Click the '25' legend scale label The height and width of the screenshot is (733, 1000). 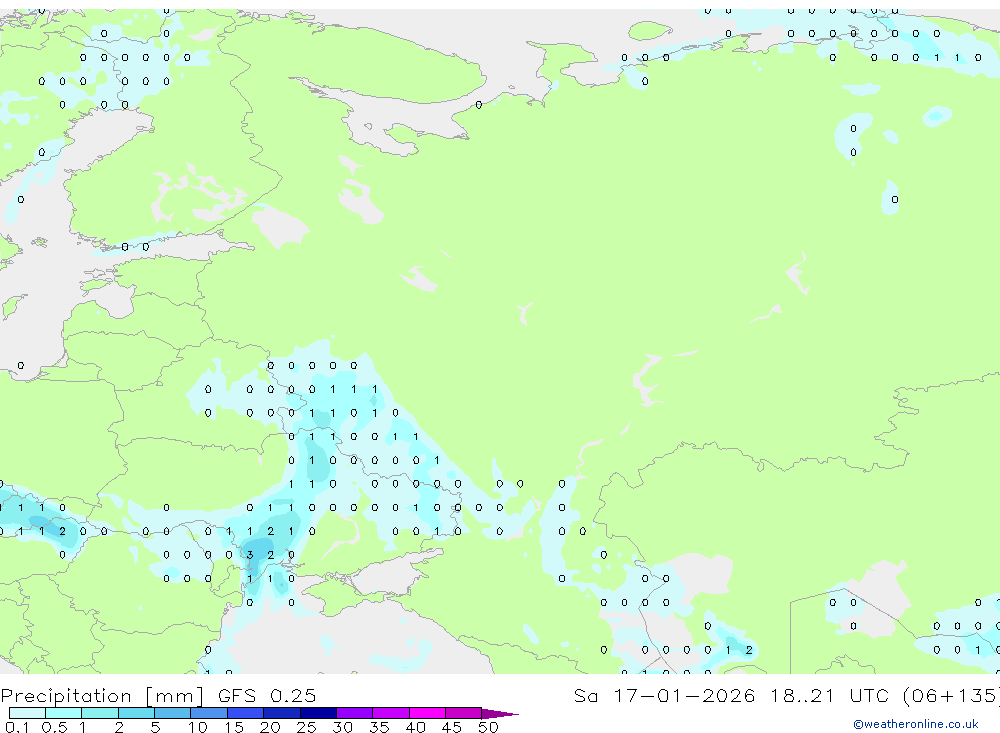(306, 727)
